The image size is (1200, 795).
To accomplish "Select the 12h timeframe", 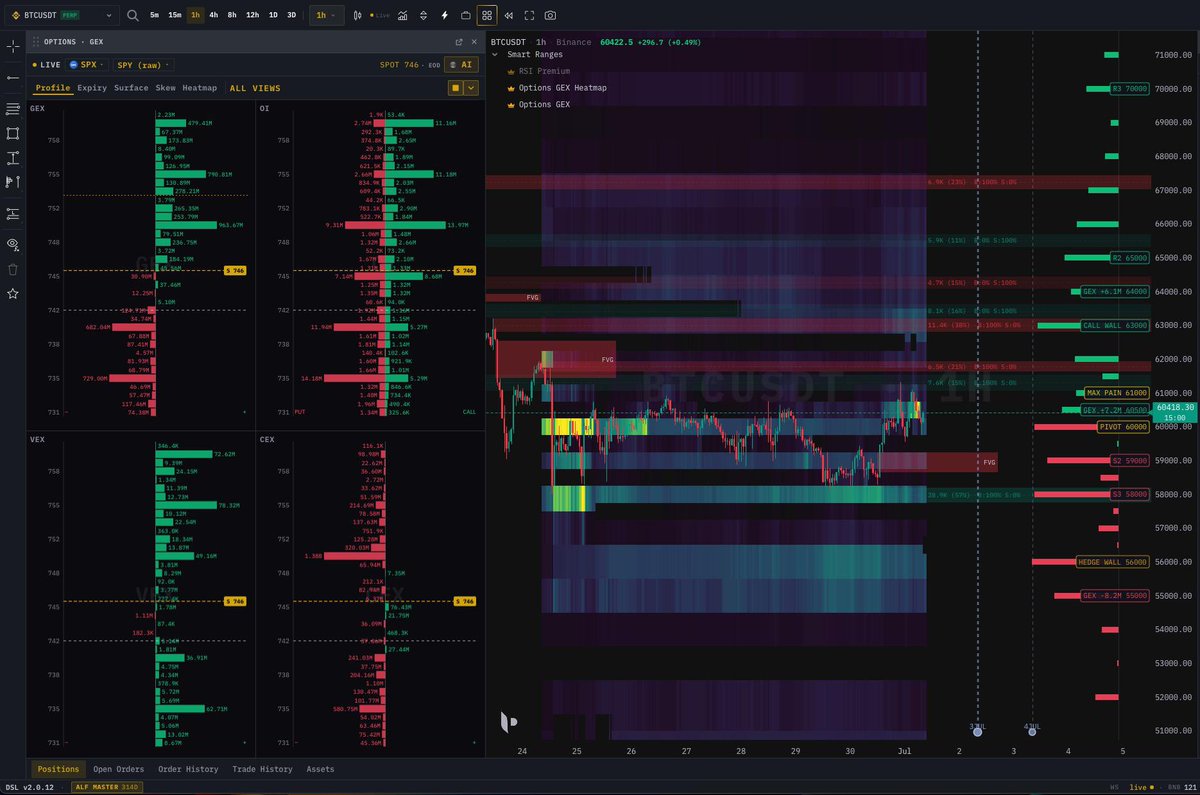I will 252,15.
